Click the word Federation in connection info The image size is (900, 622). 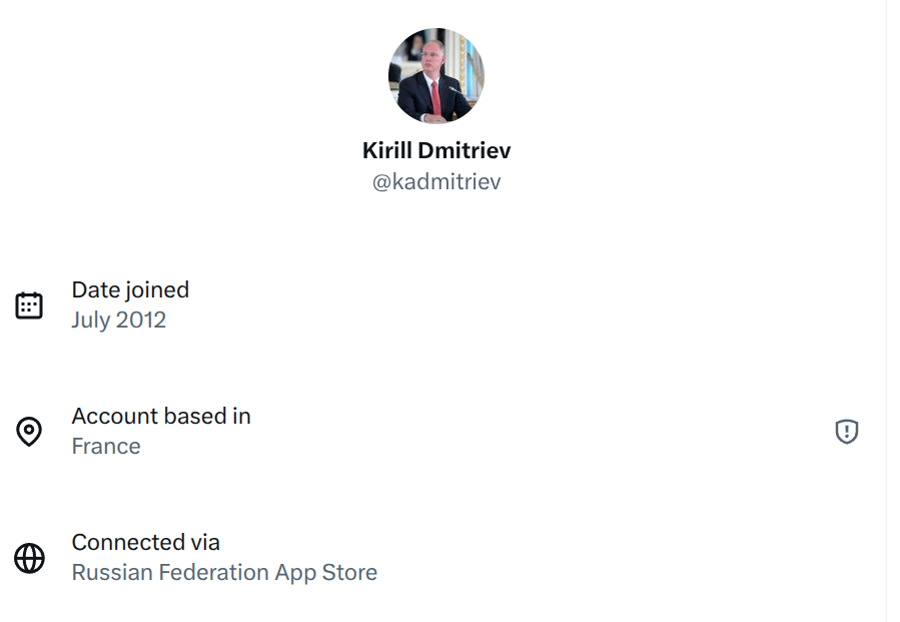tap(213, 573)
